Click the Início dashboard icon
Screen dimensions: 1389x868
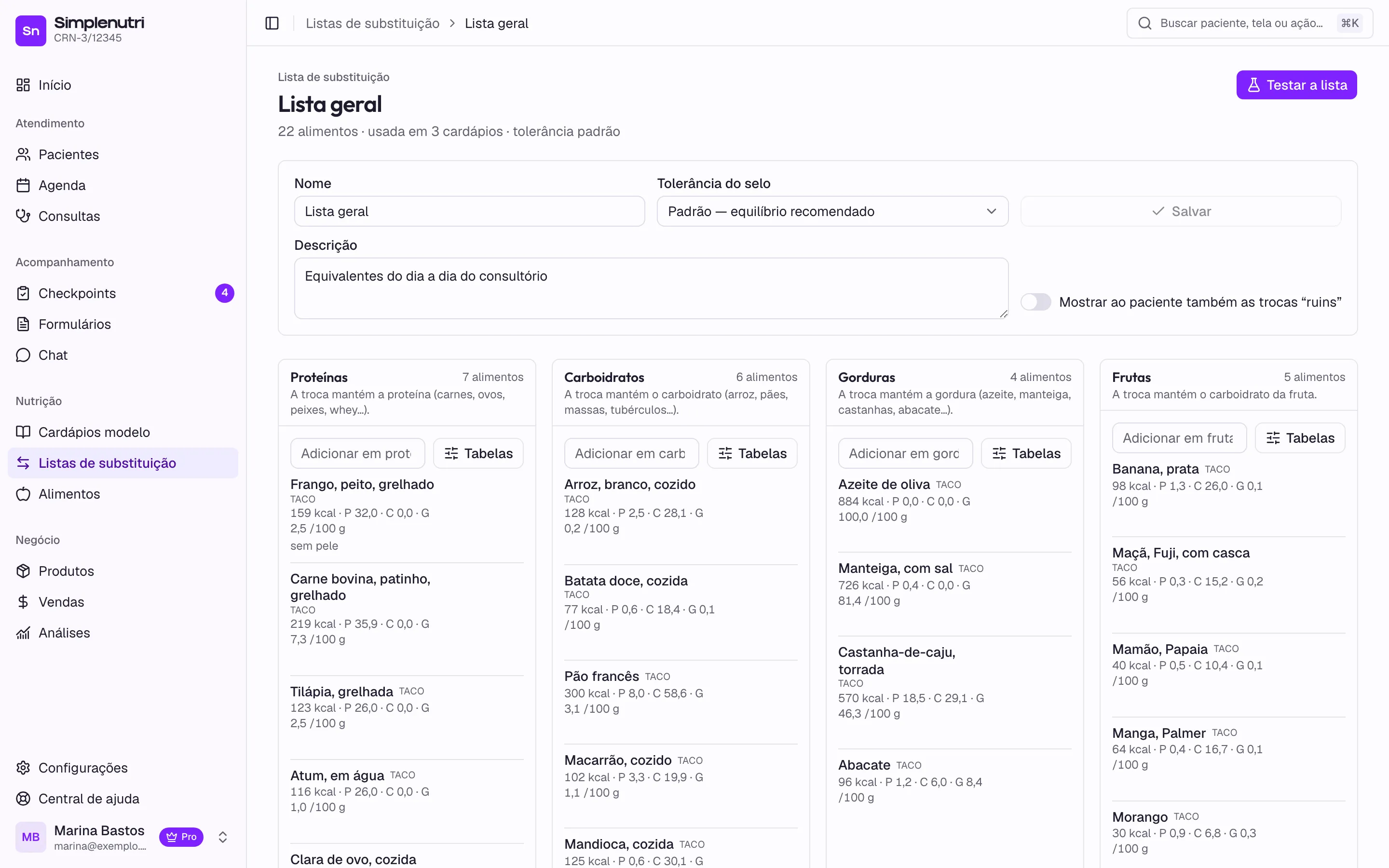click(23, 85)
